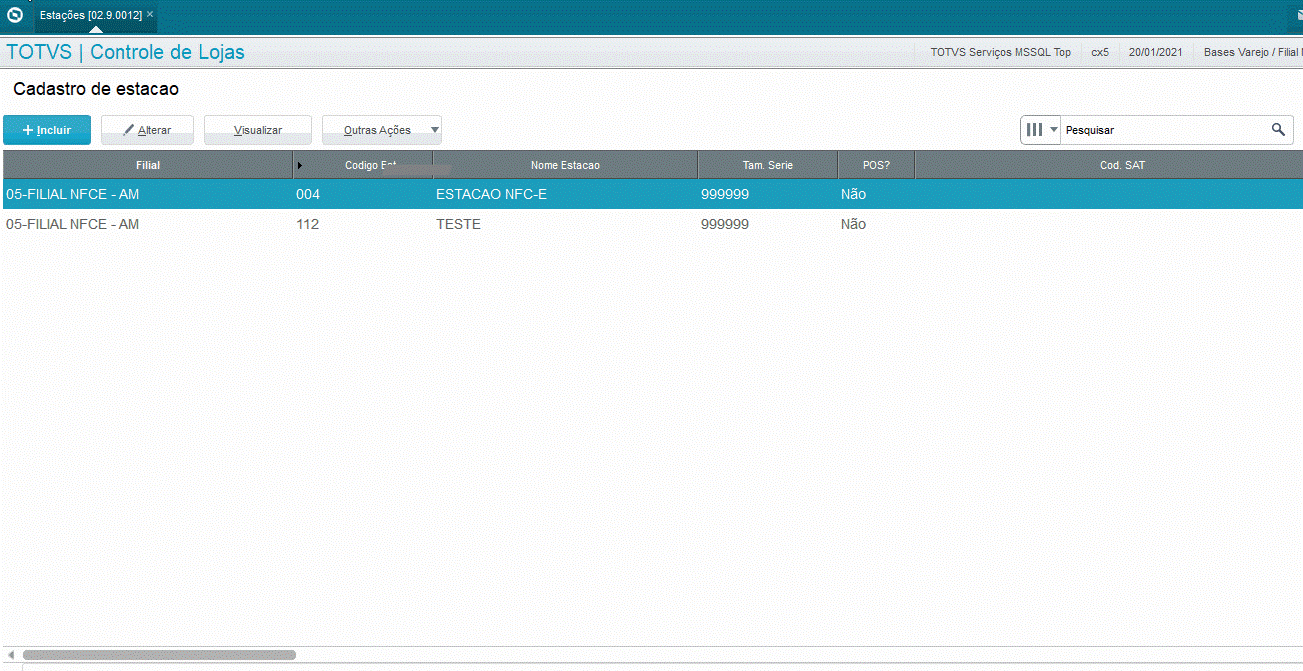Image resolution: width=1303 pixels, height=671 pixels.
Task: Click the Tam. Serie column header
Action: click(x=767, y=165)
